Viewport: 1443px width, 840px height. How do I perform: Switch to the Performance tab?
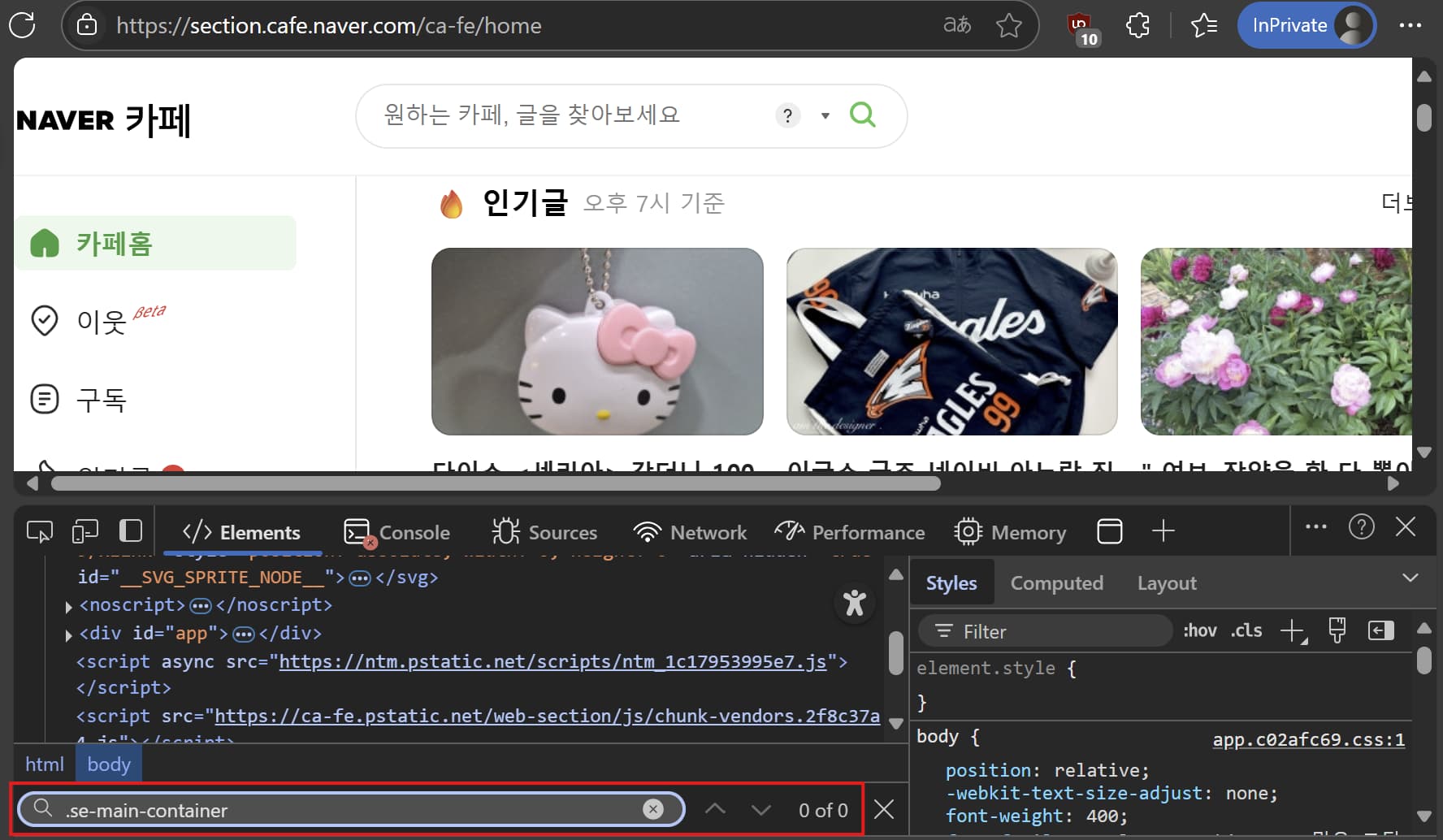pos(850,532)
